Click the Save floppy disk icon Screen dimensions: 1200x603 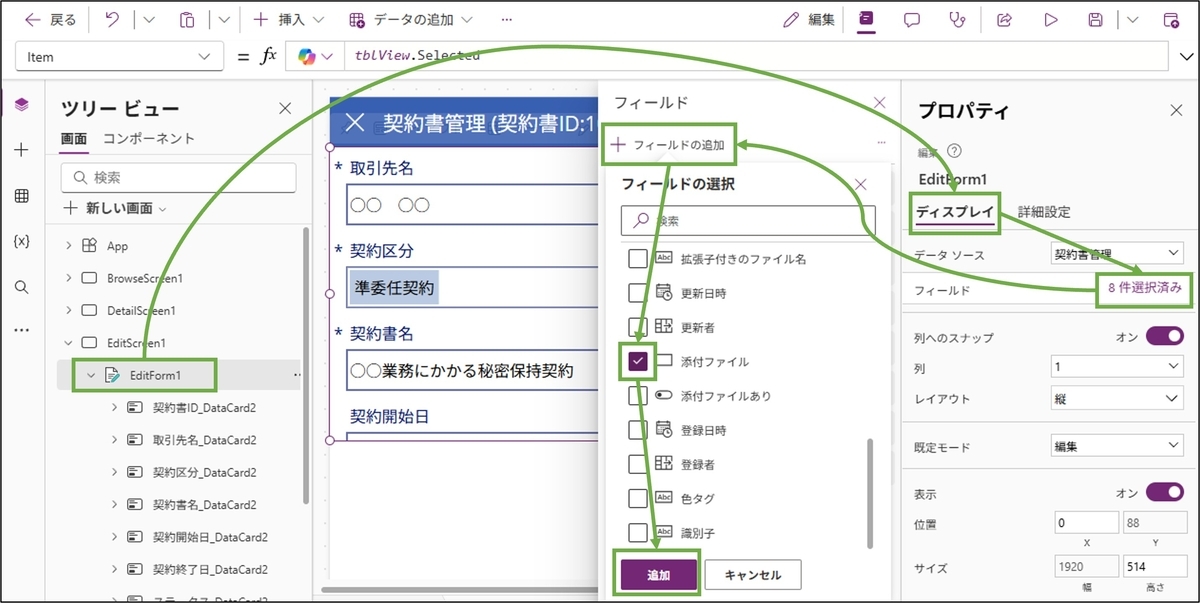click(1096, 19)
